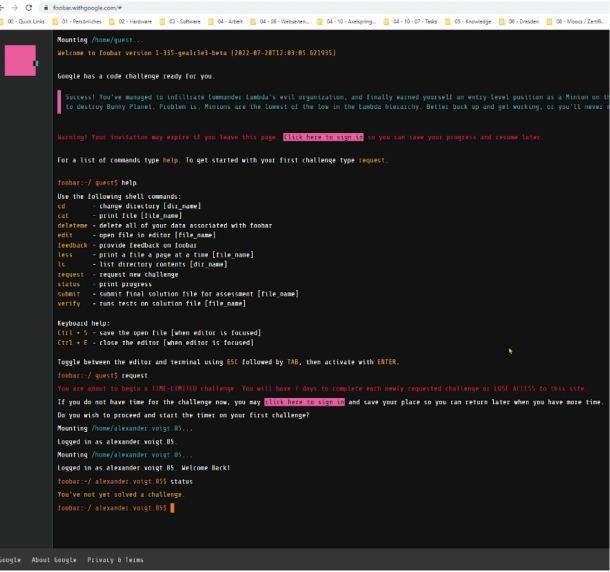Screen dimensions: 610x572
Task: Click the 'request' command in help list
Action: pos(70,274)
